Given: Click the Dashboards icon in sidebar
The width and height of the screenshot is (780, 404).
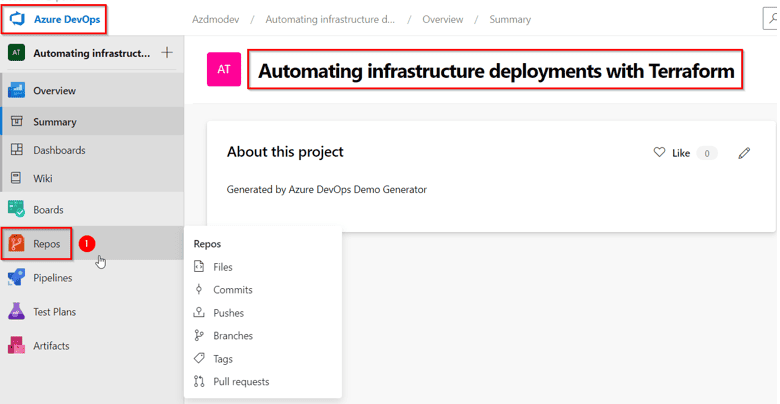Looking at the screenshot, I should [x=17, y=150].
